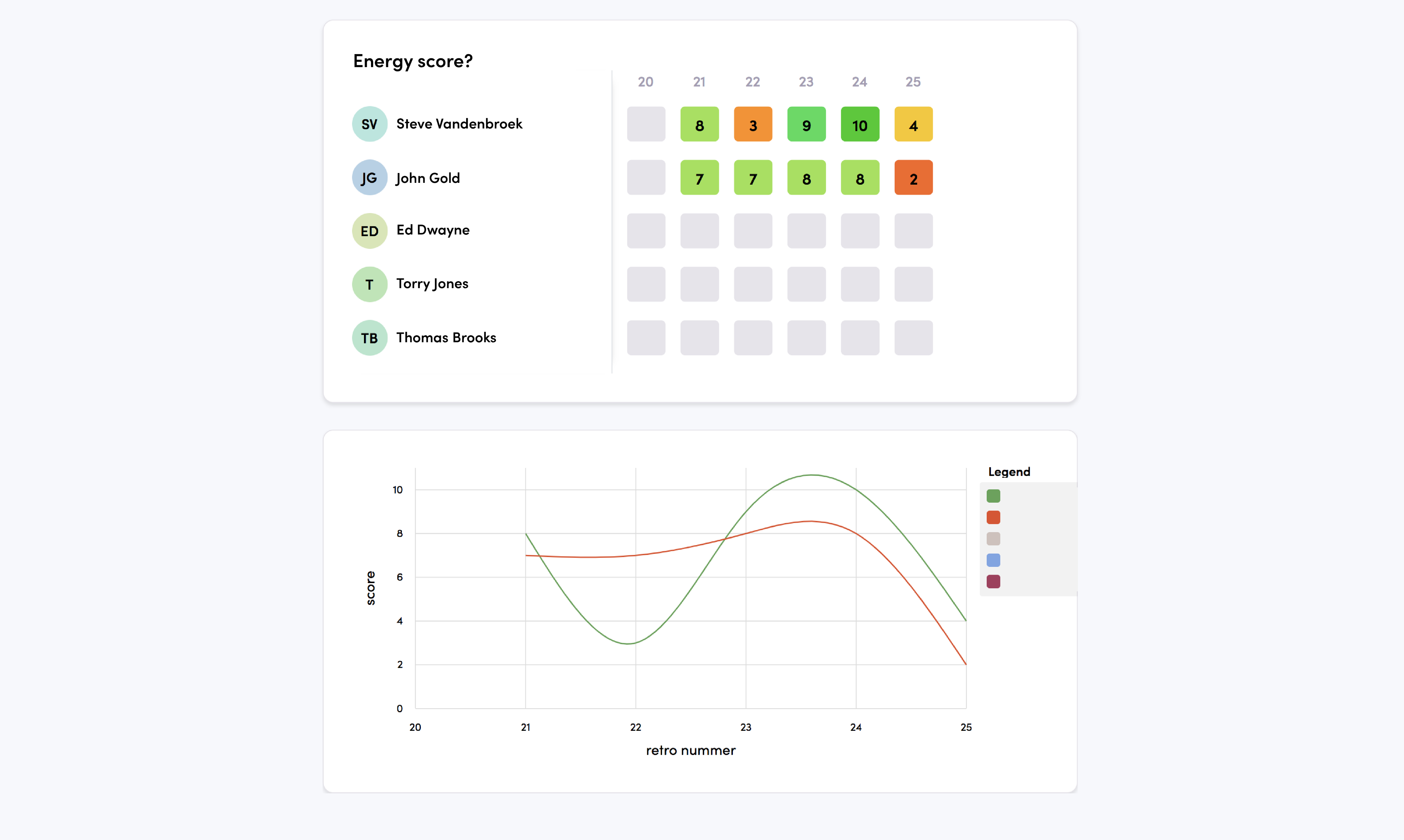Click the beige legend swatch

(993, 539)
